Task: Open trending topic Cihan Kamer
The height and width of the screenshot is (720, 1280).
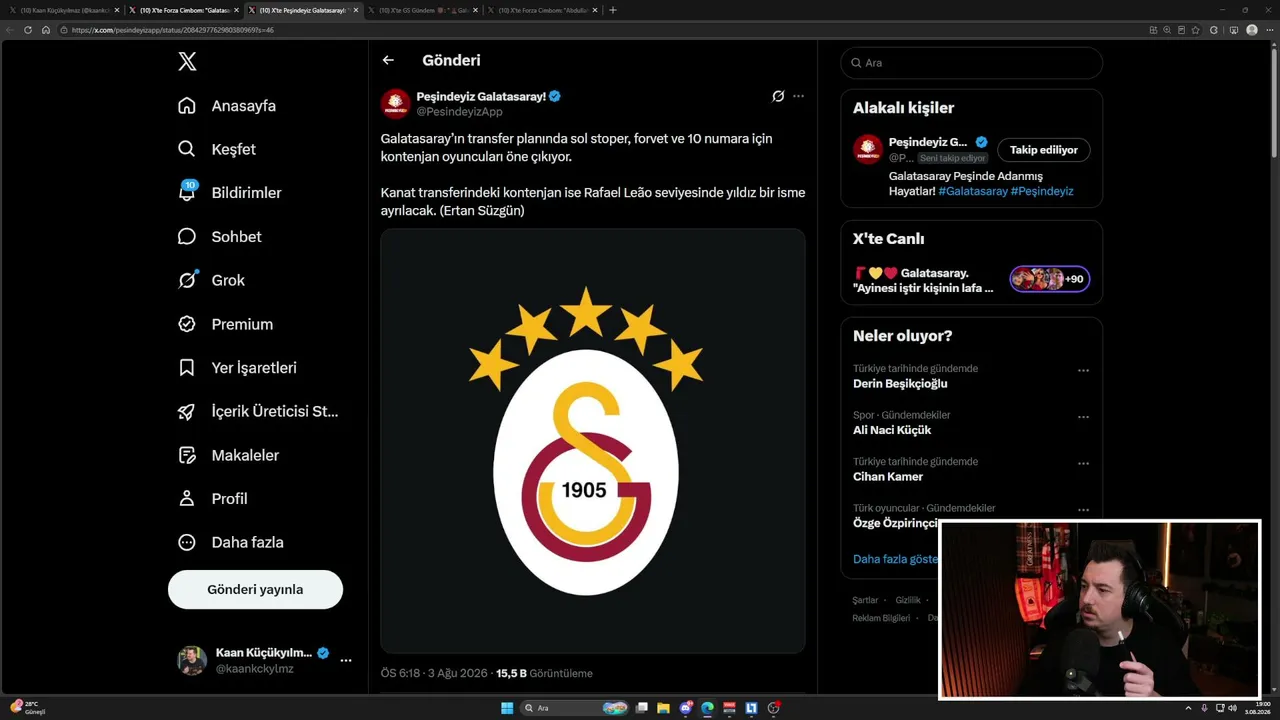Action: (888, 477)
